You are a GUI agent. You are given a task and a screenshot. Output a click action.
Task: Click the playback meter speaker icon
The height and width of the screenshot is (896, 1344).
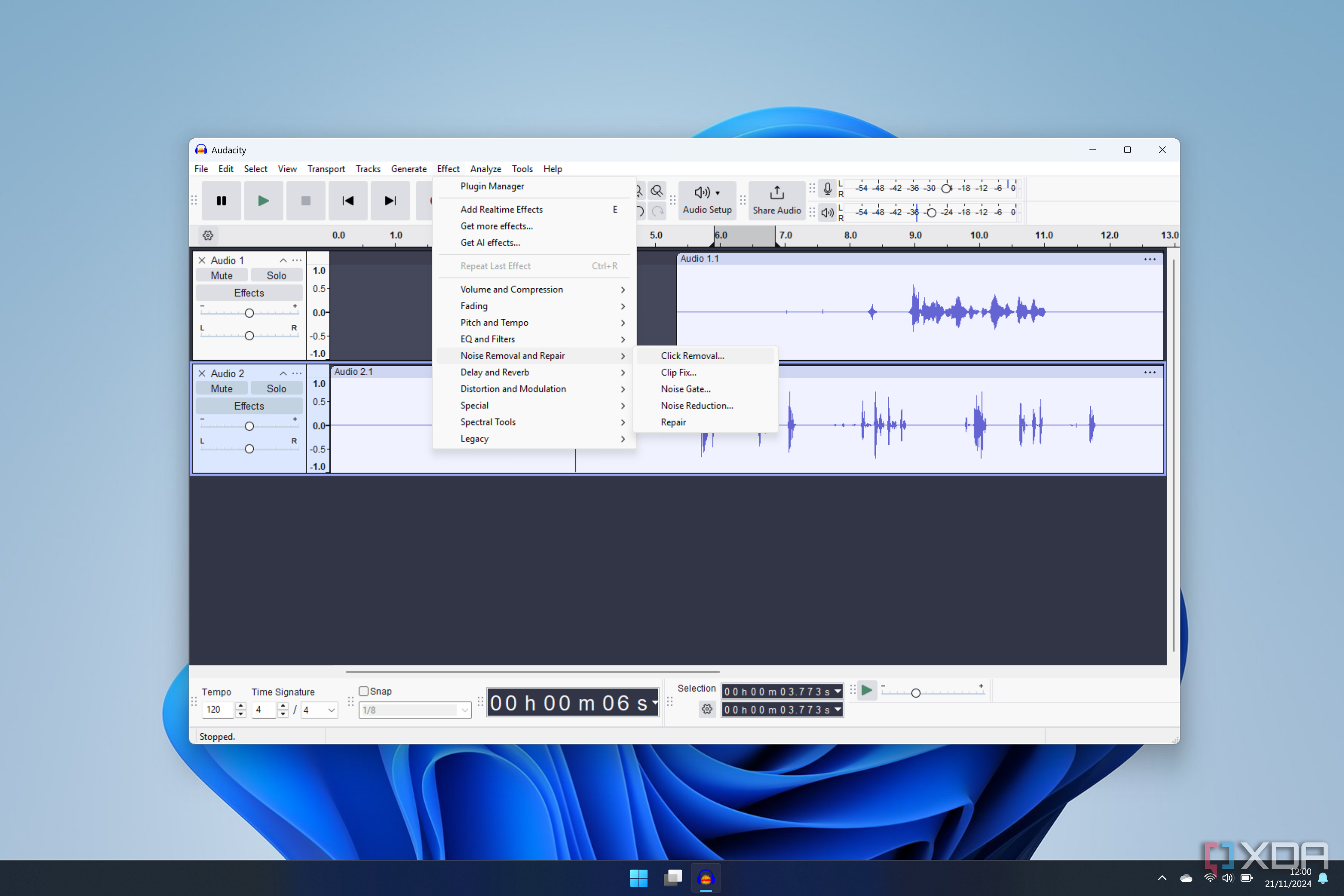coord(827,212)
